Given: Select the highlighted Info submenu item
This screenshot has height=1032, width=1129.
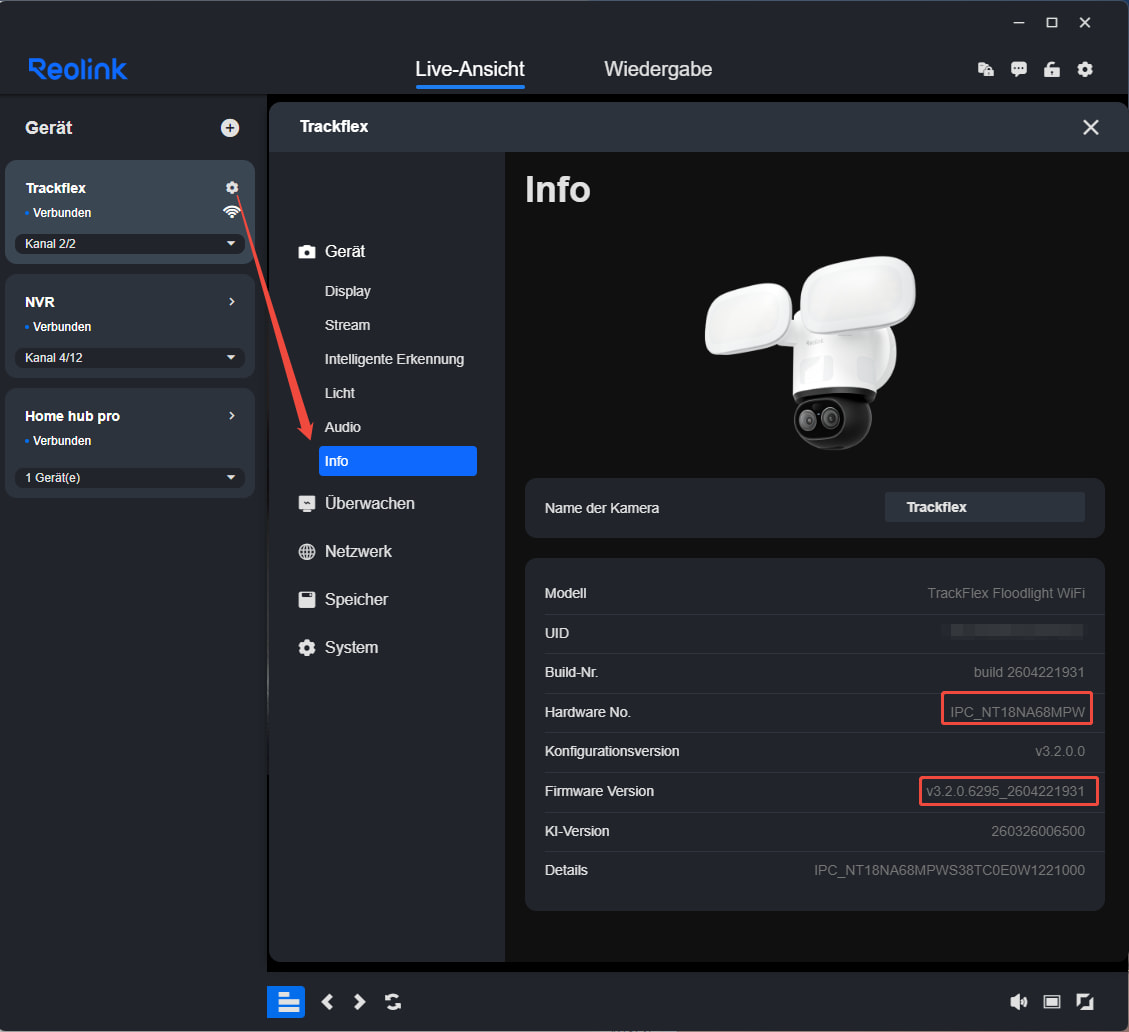Looking at the screenshot, I should (x=397, y=461).
